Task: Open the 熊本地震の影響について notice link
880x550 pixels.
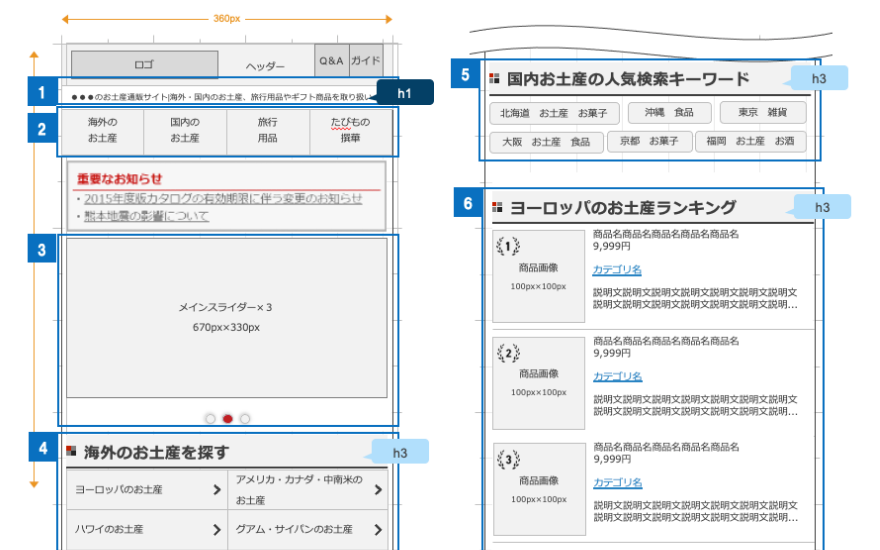Action: click(147, 216)
